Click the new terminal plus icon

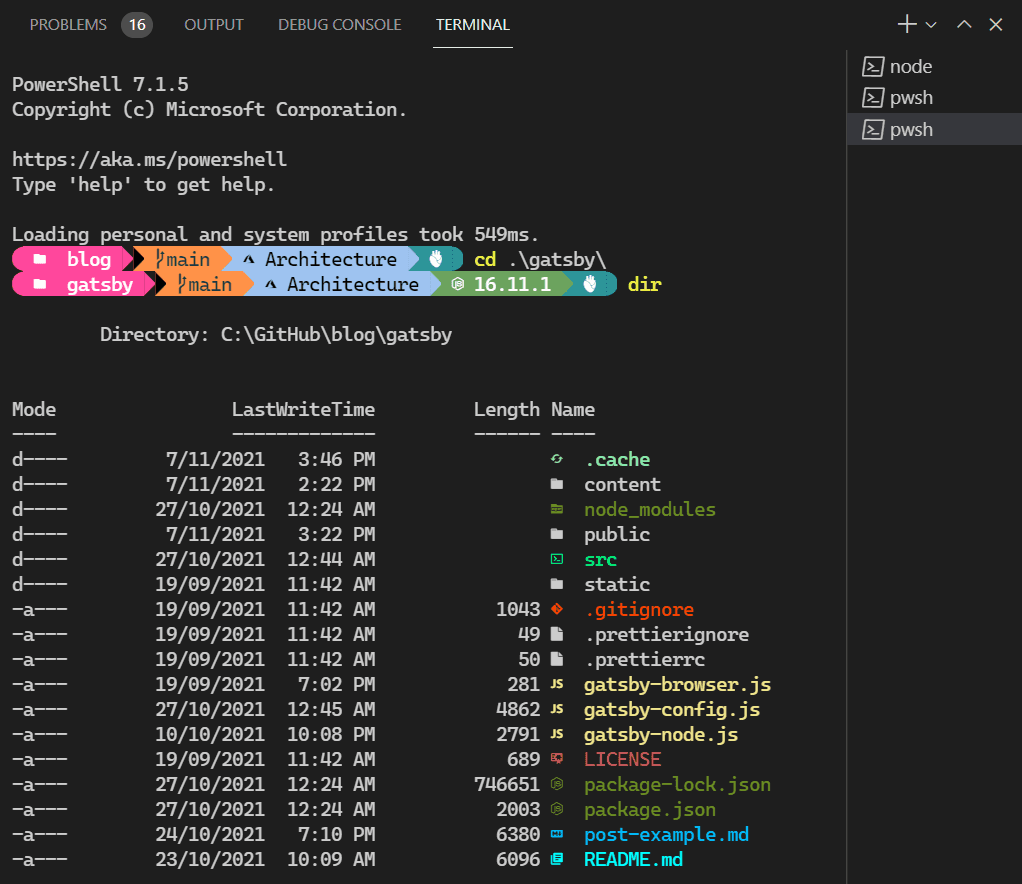coord(907,25)
